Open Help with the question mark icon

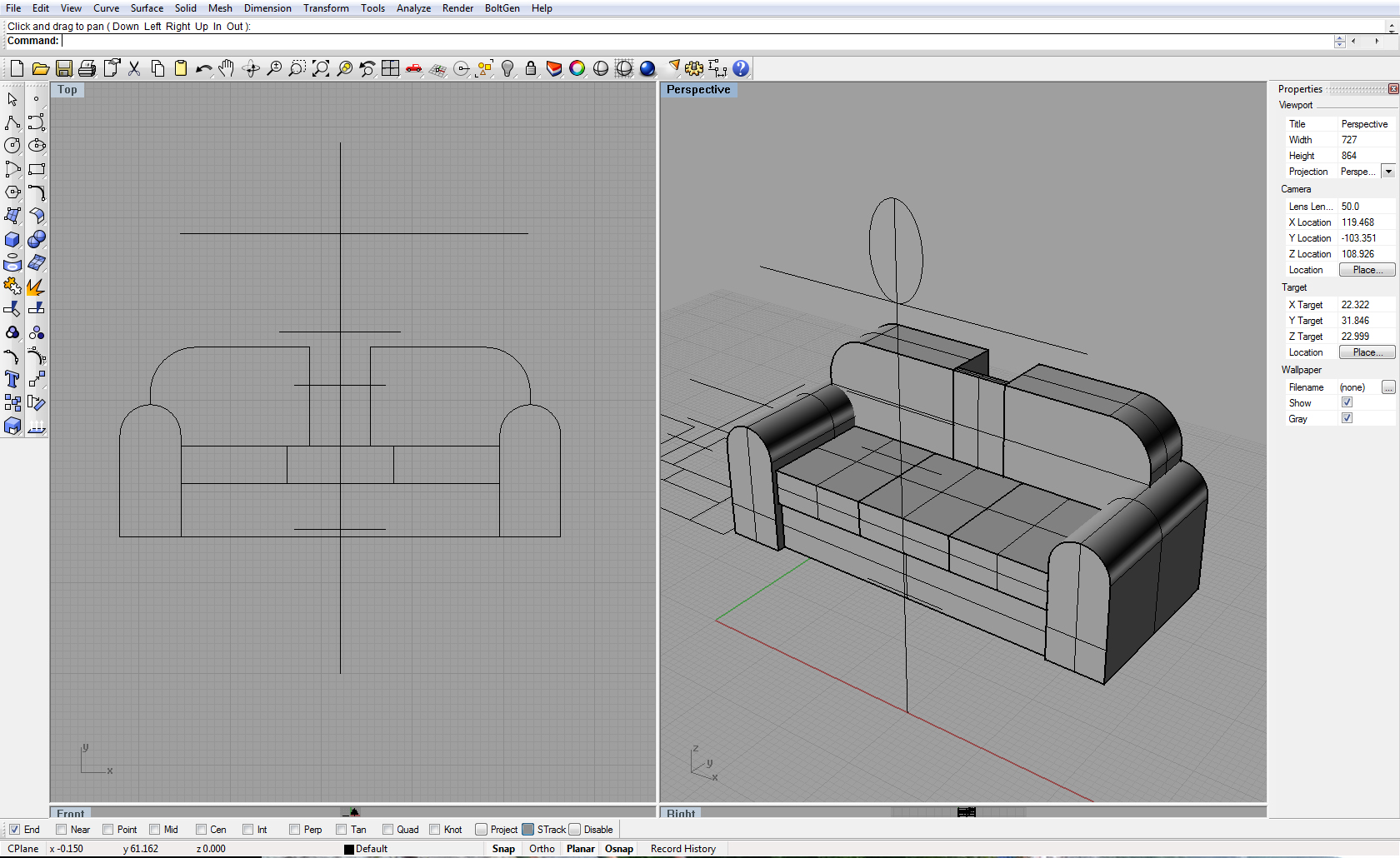741,68
